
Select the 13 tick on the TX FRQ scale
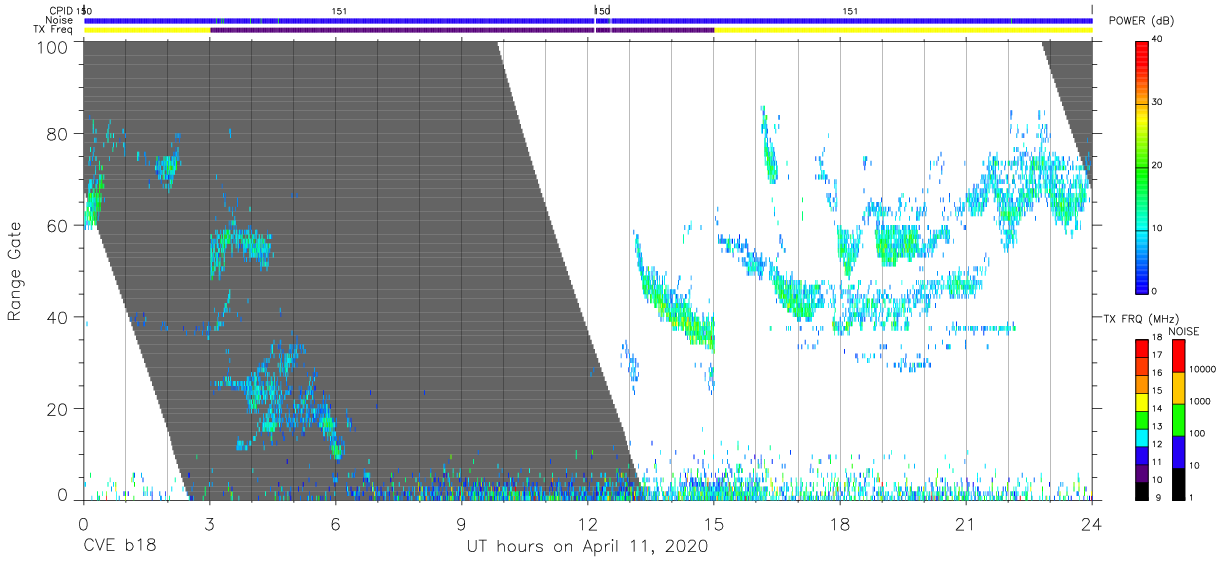pos(1157,426)
